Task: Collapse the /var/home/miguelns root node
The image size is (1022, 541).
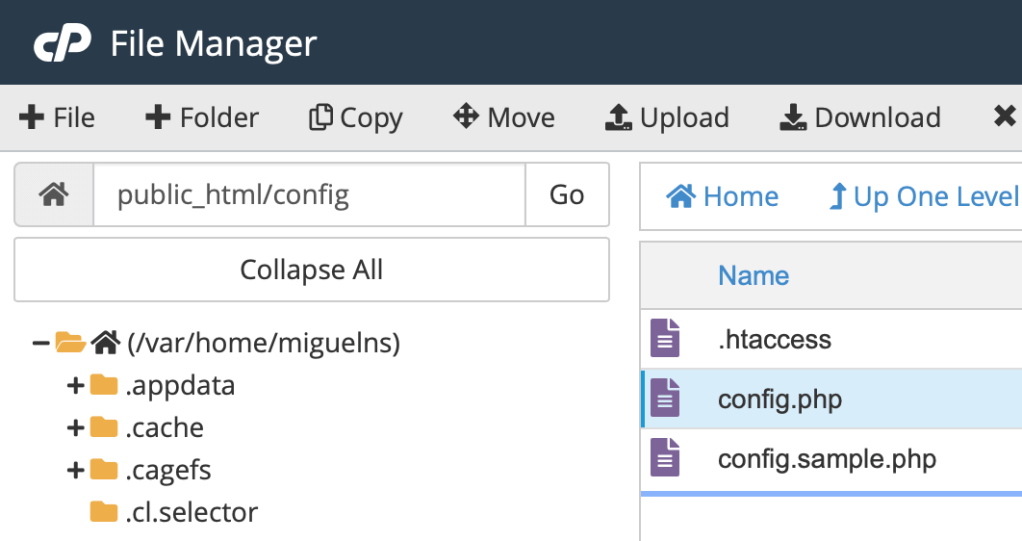Action: 40,344
